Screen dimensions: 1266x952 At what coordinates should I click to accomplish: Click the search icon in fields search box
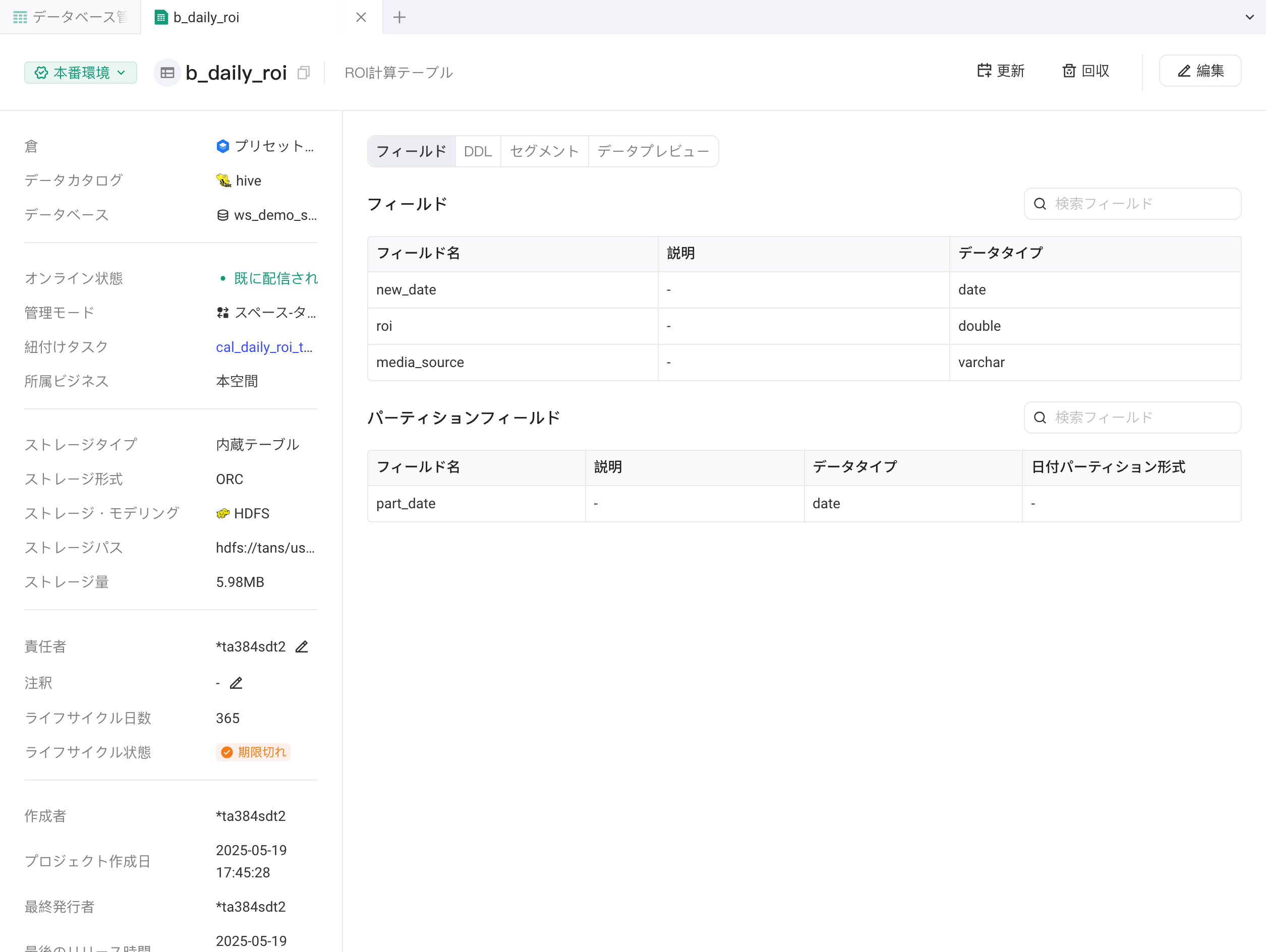coord(1040,204)
